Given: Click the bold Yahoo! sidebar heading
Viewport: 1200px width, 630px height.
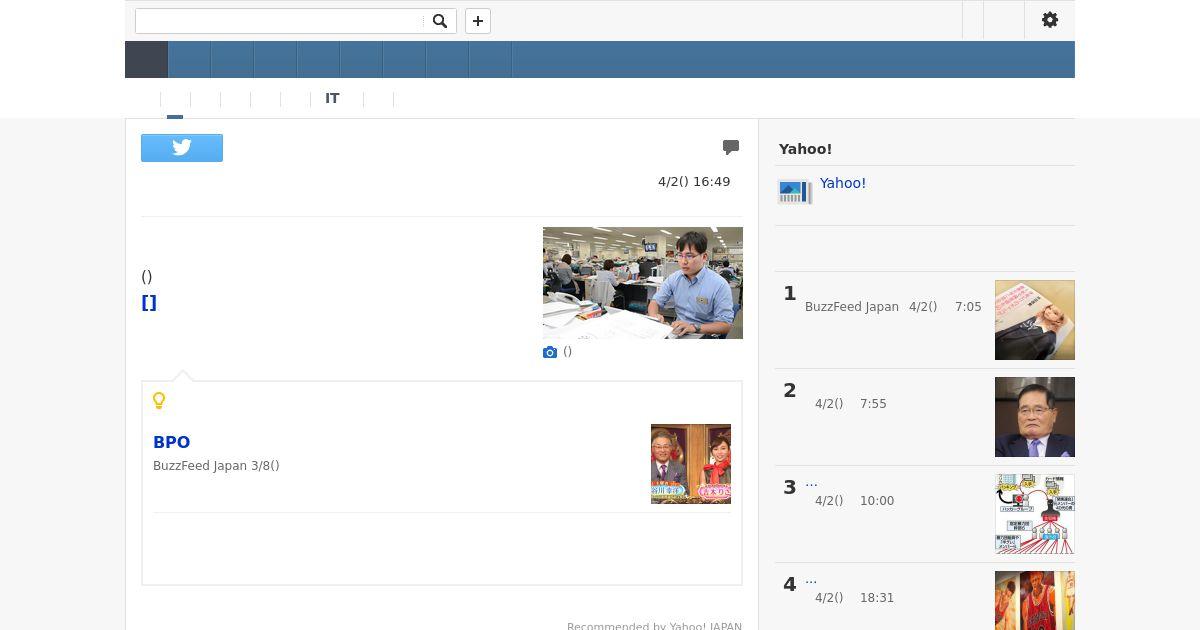Looking at the screenshot, I should (x=805, y=149).
